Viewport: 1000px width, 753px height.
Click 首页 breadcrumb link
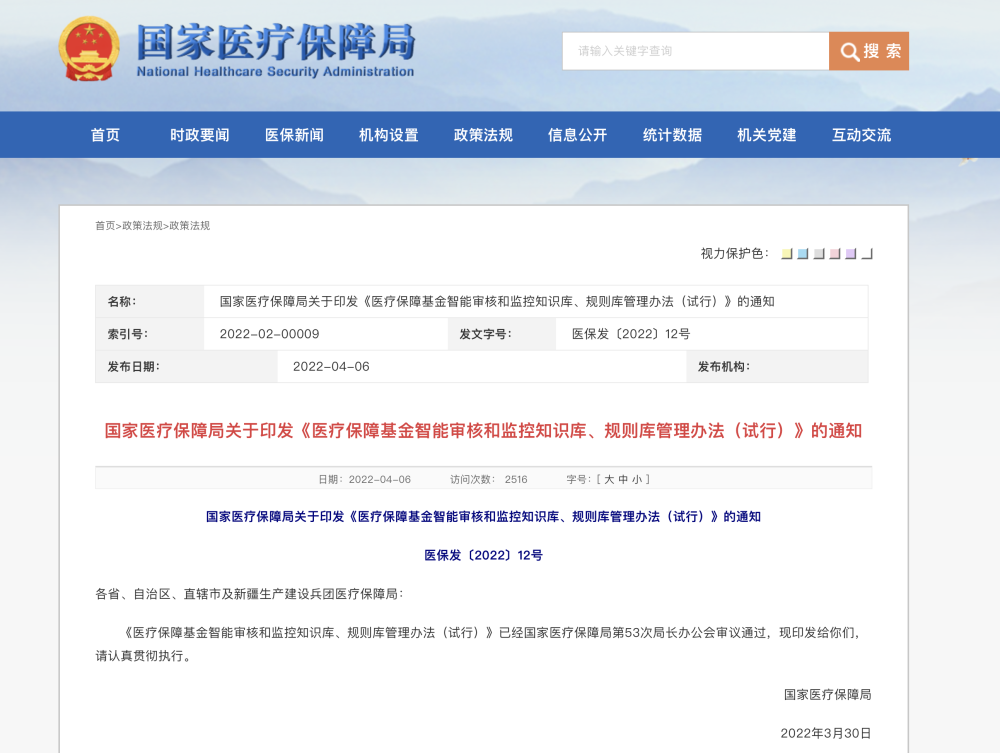pos(105,226)
